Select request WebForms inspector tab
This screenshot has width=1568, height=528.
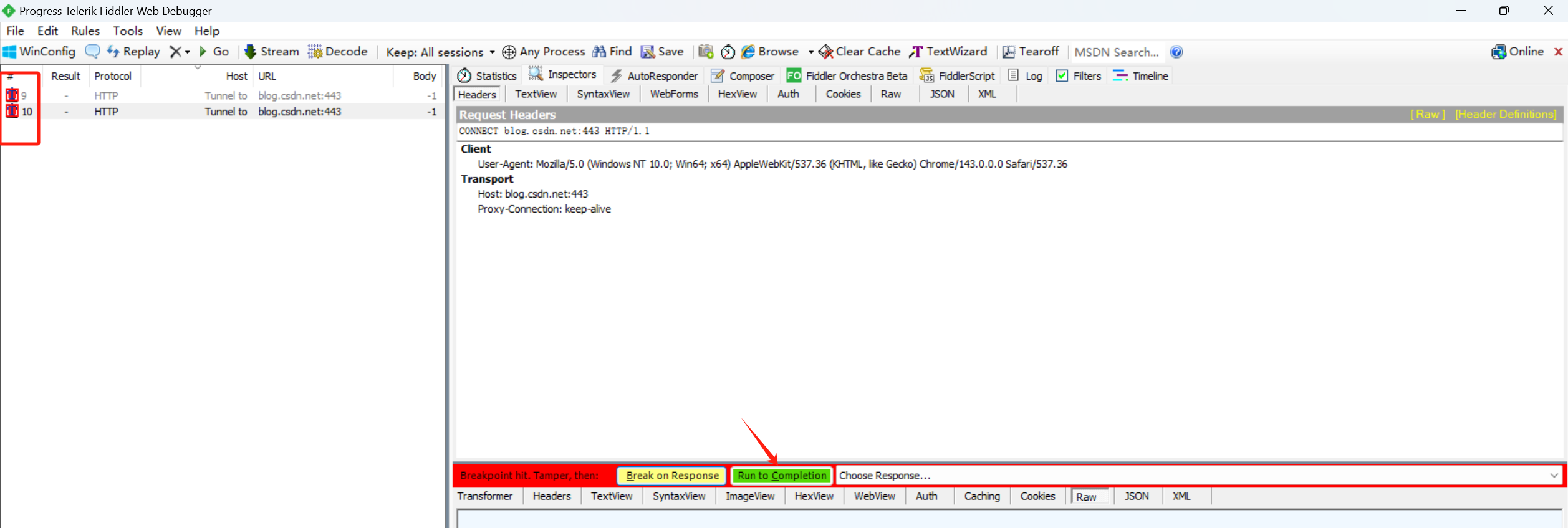[674, 94]
